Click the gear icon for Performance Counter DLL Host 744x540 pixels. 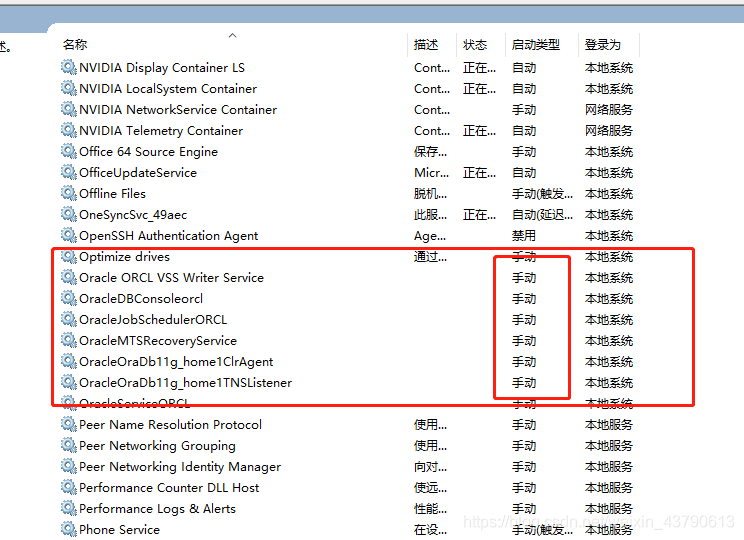click(69, 487)
